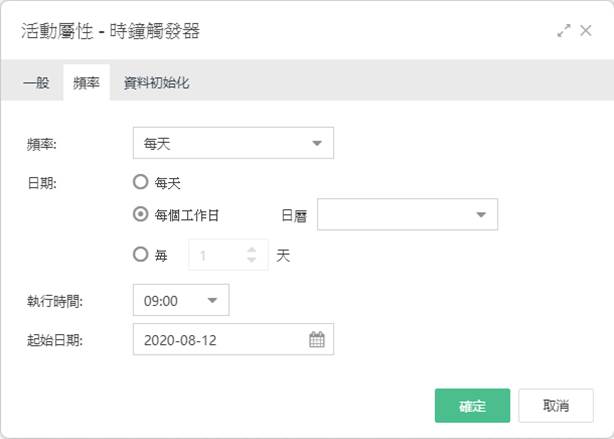Expand the dialog with the maximize arrows icon
The height and width of the screenshot is (439, 614).
[x=564, y=31]
